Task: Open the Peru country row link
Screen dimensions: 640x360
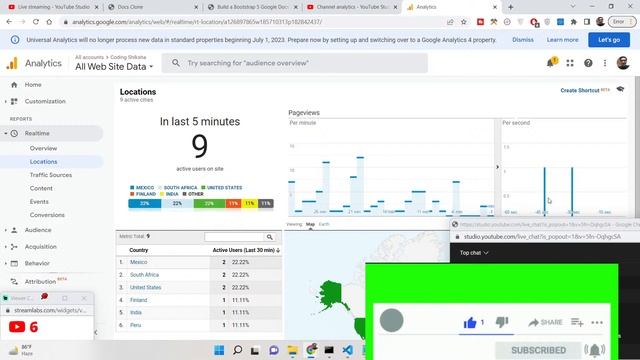Action: click(136, 325)
